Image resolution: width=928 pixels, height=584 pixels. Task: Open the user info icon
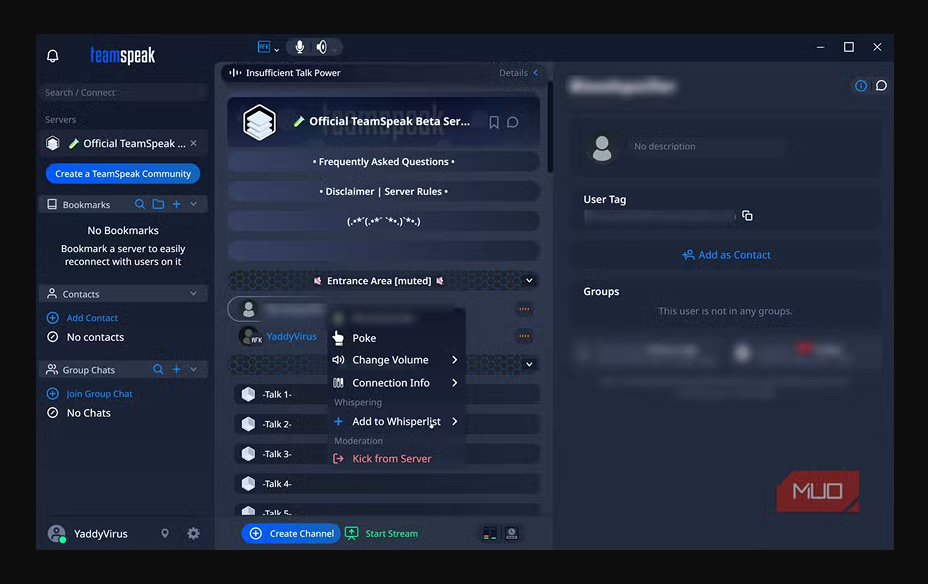click(861, 86)
